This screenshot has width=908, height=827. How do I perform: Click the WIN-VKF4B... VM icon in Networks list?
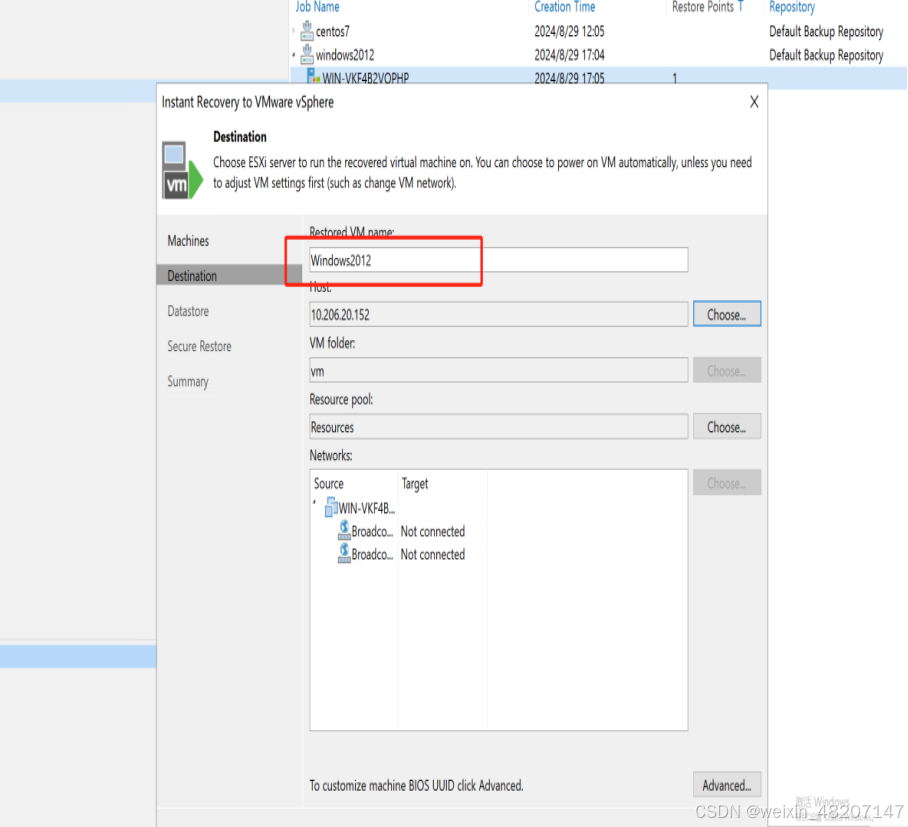pyautogui.click(x=331, y=507)
